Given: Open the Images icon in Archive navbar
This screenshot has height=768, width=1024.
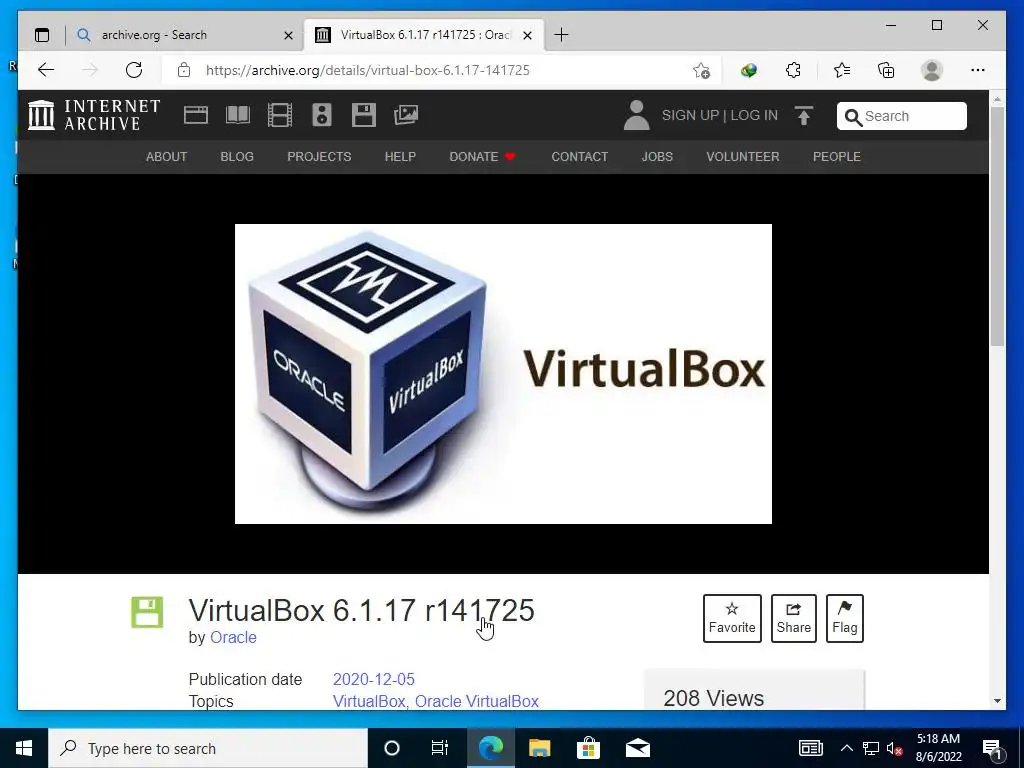Looking at the screenshot, I should (x=406, y=115).
